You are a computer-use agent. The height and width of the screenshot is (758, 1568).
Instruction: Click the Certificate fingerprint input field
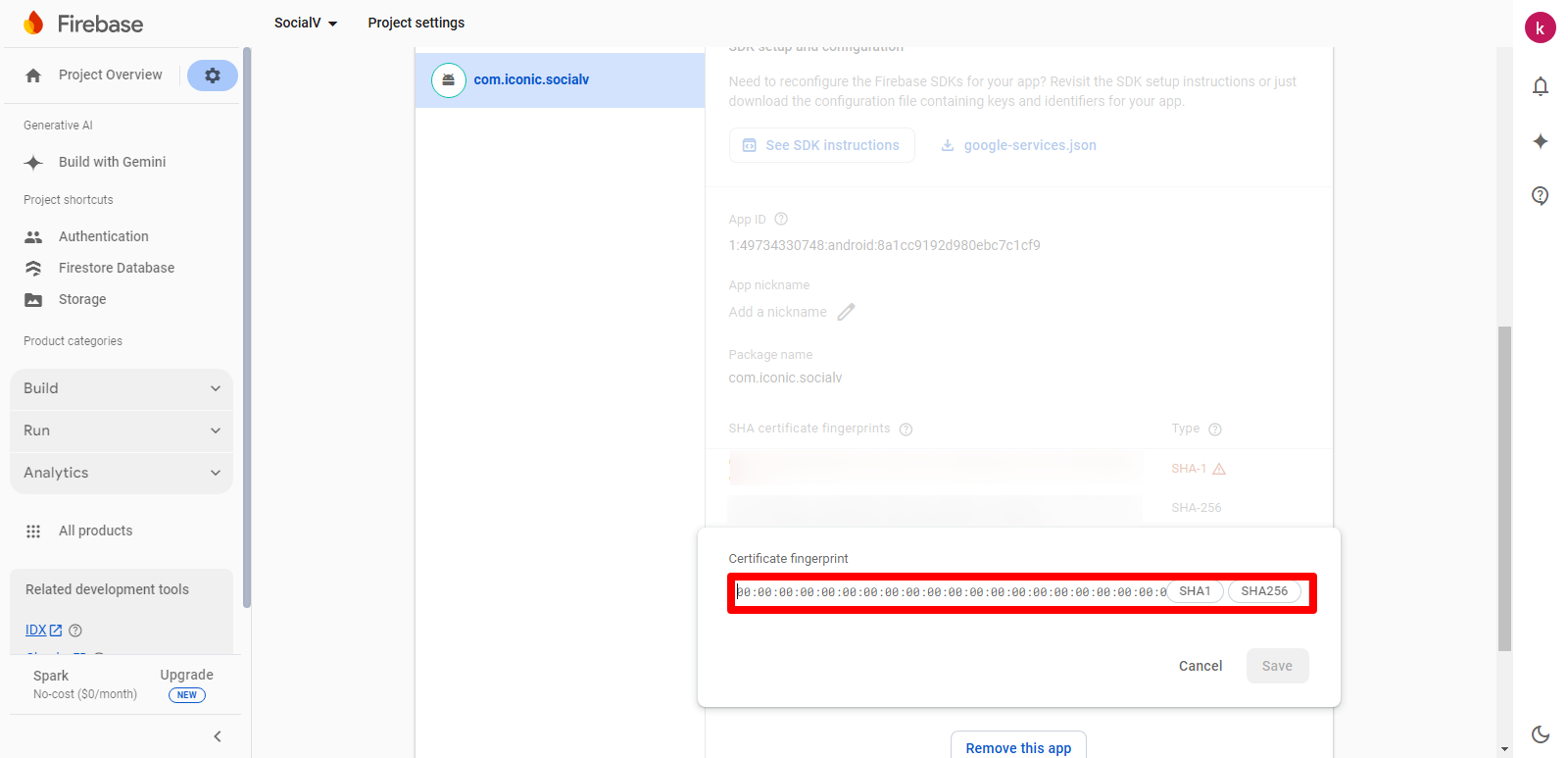(949, 592)
